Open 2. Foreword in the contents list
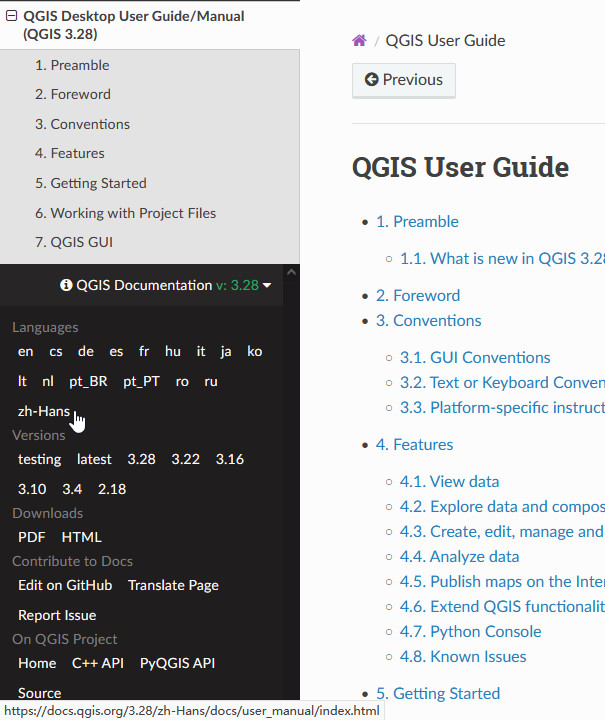605x720 pixels. point(418,296)
